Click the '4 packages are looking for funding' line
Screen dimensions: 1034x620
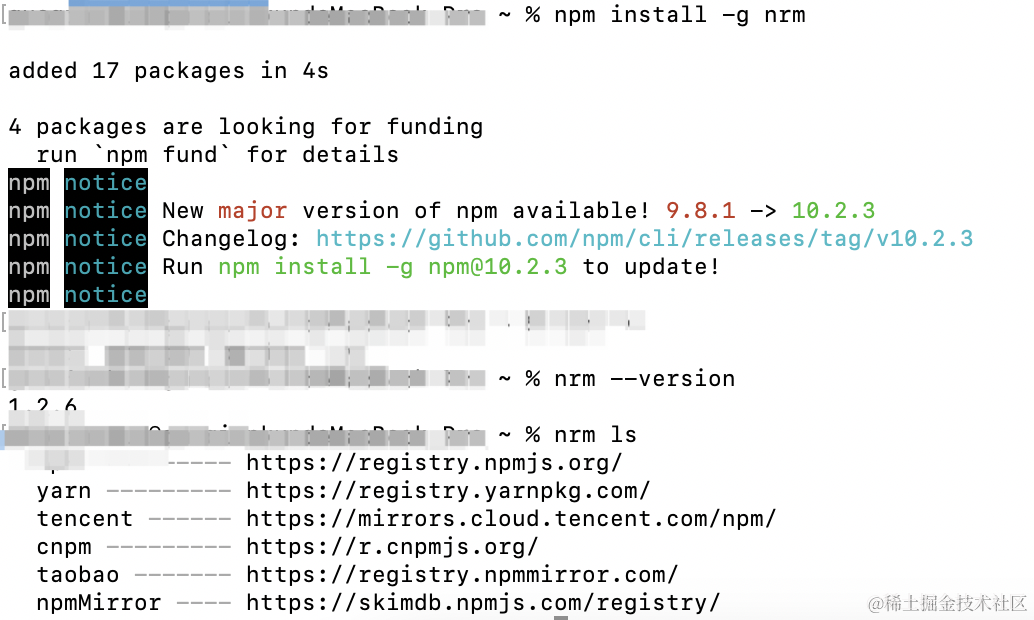245,127
